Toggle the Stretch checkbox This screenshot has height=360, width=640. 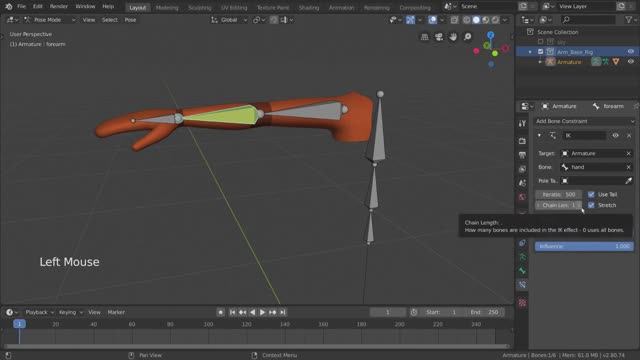591,205
